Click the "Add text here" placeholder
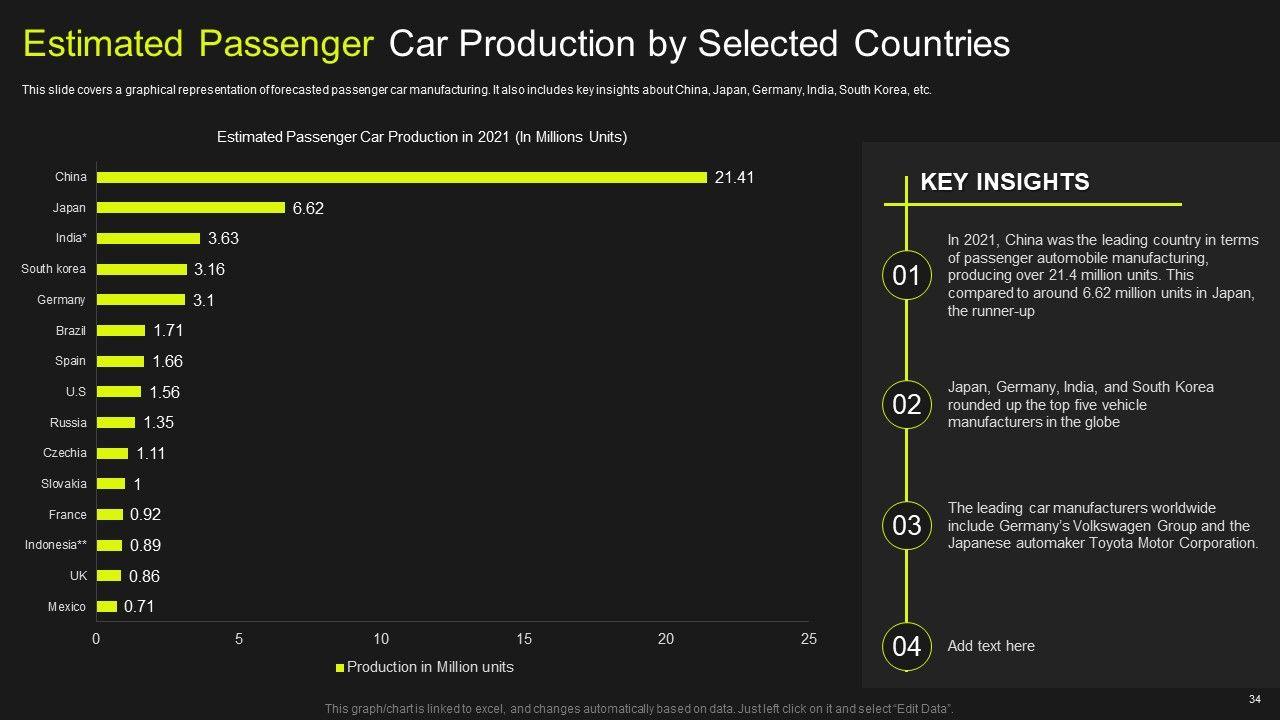Viewport: 1280px width, 720px height. tap(990, 646)
